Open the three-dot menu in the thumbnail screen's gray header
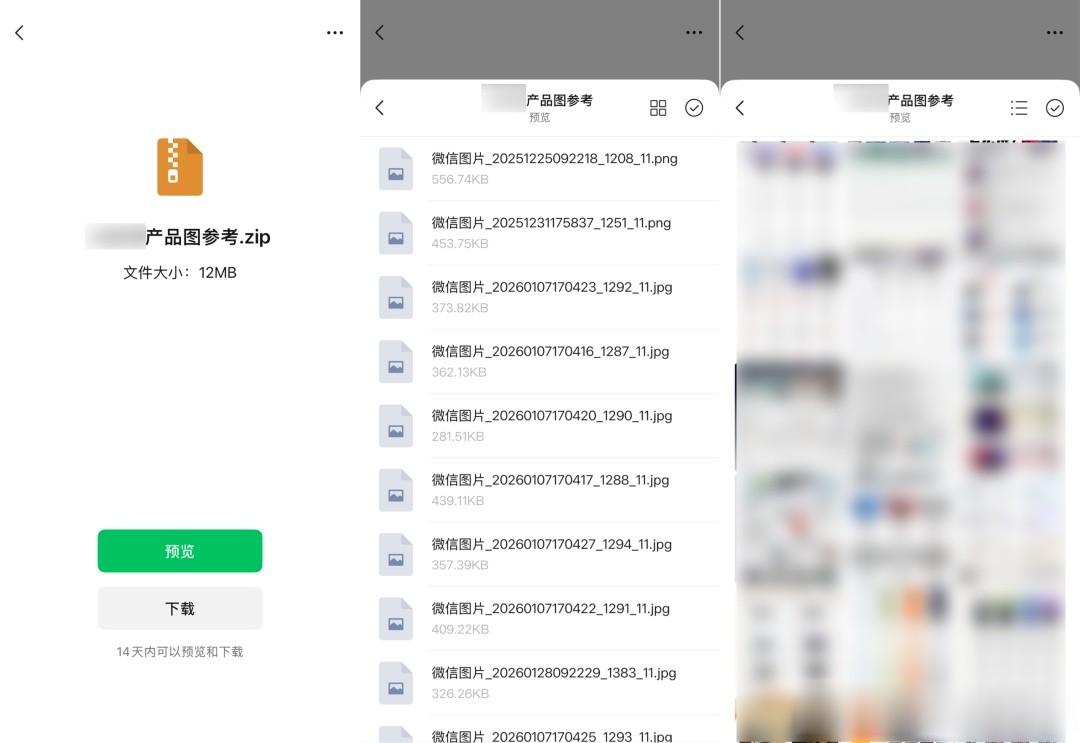 (1055, 32)
